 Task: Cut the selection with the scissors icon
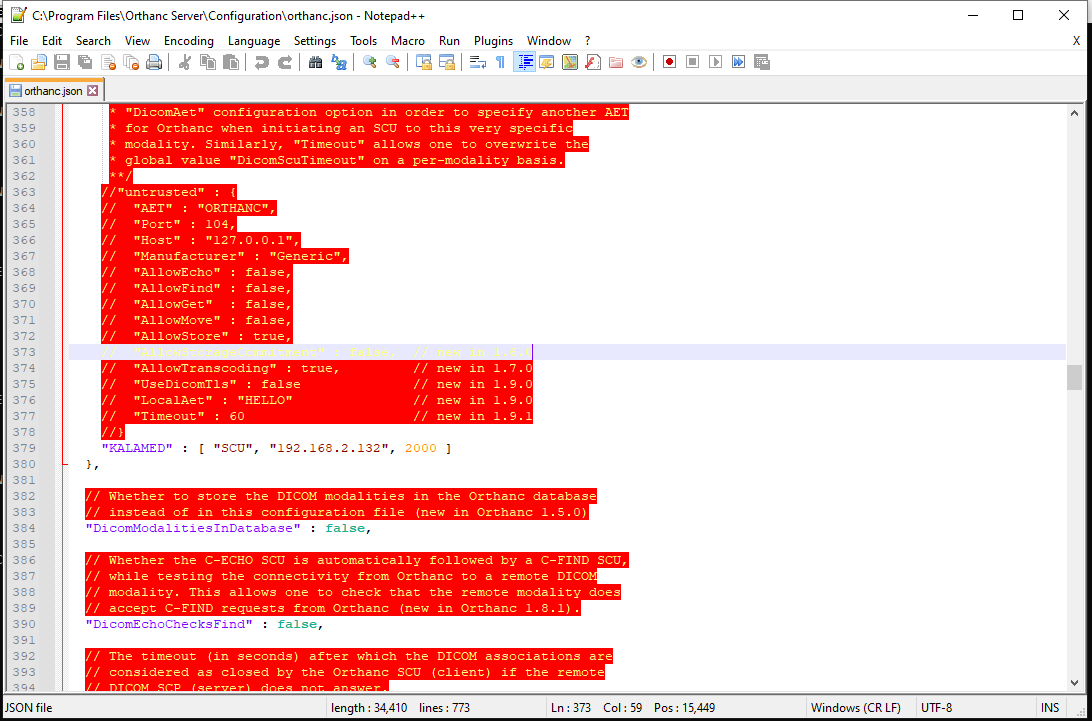point(185,62)
